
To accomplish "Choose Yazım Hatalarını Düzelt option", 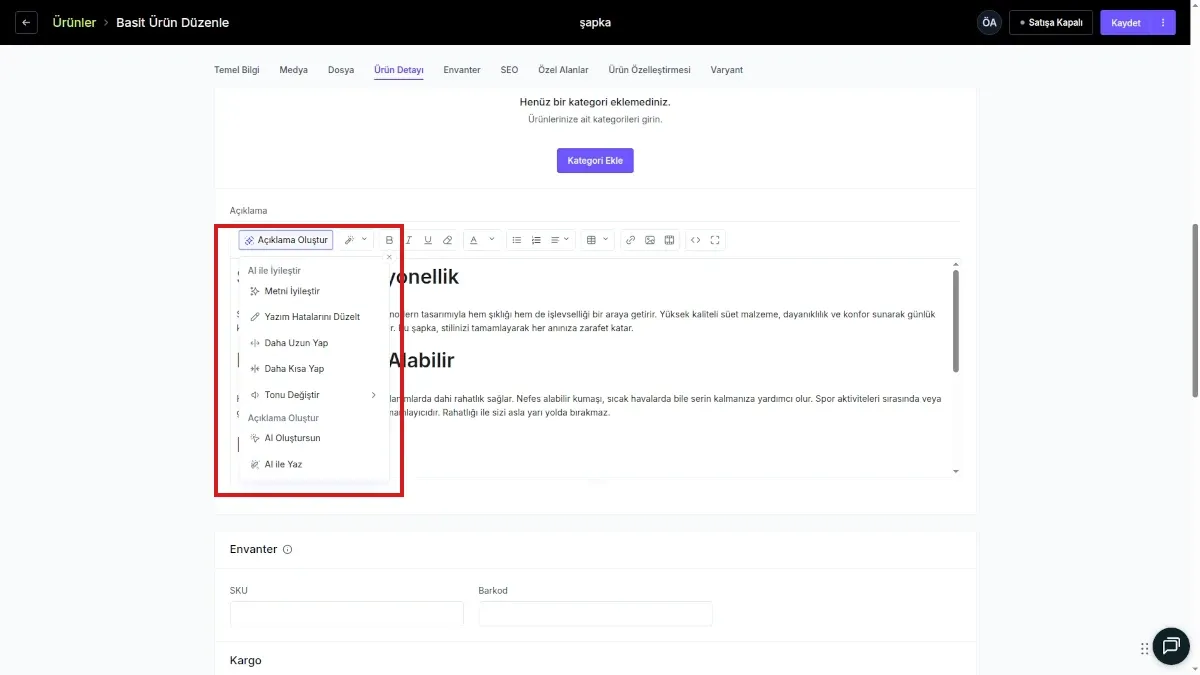I will point(311,317).
